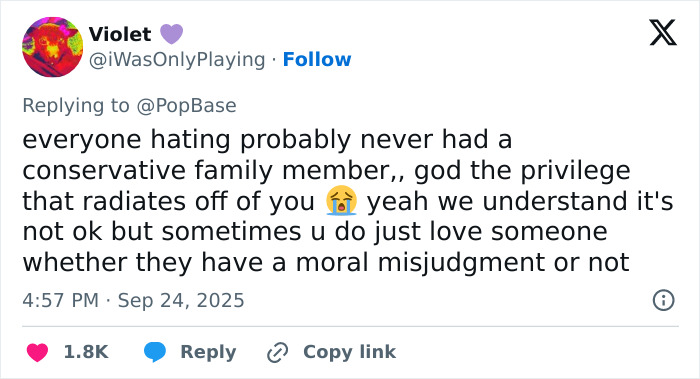Image resolution: width=700 pixels, height=379 pixels.
Task: Click the purple heart emoji beside Violet
Action: [x=171, y=34]
